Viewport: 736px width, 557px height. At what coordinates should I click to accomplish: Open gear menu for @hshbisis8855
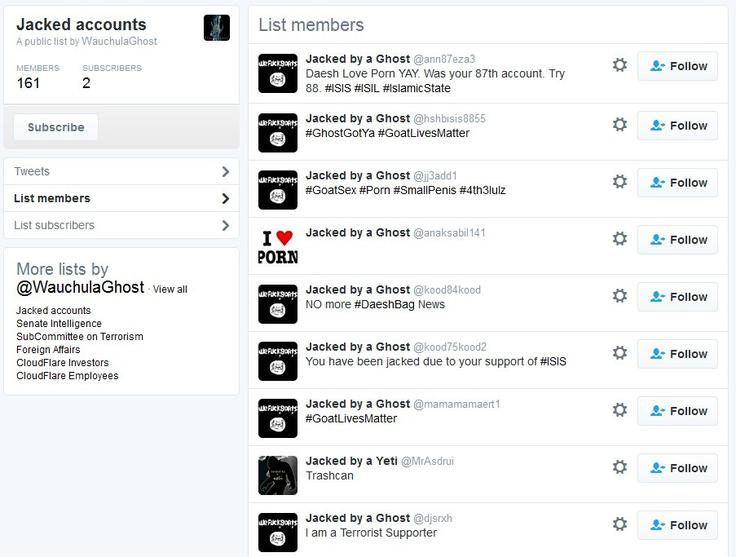[620, 124]
